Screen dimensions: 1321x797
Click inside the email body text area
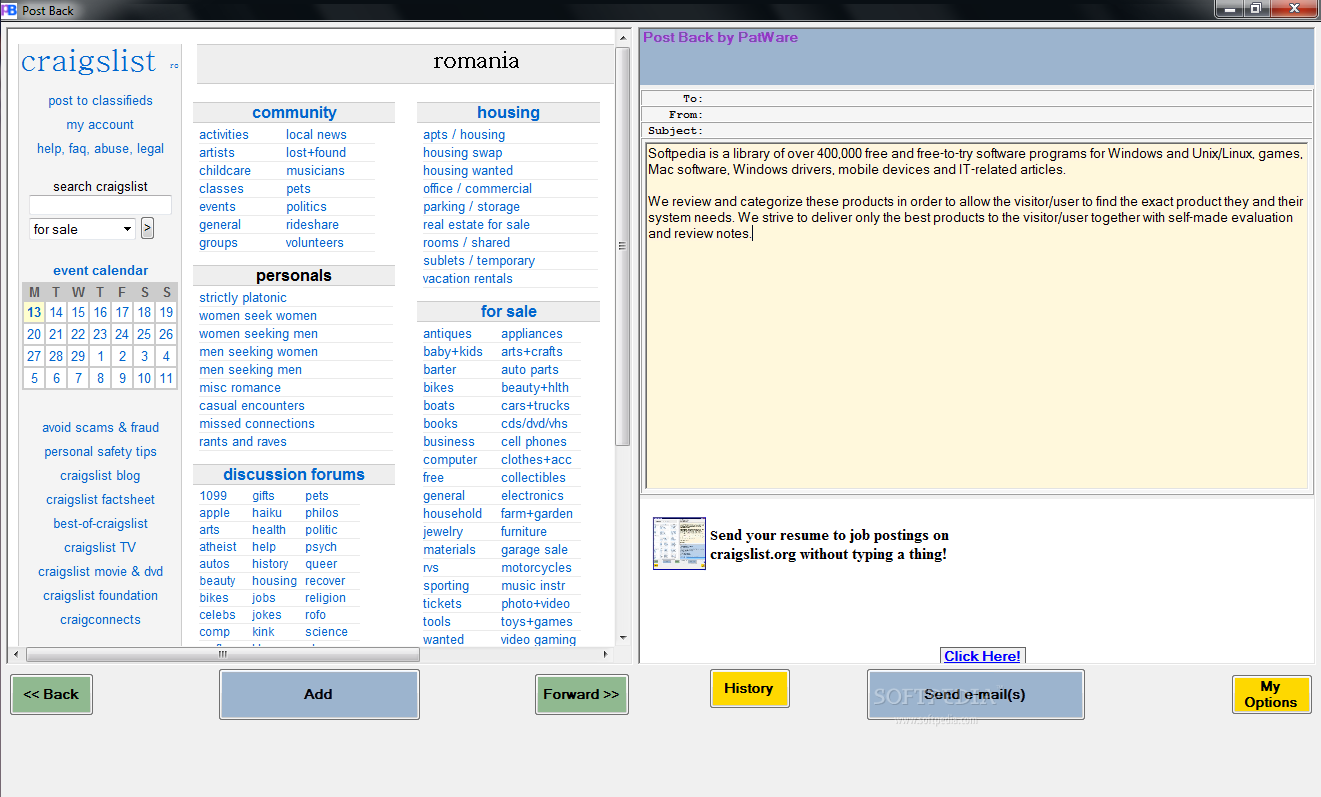pyautogui.click(x=976, y=315)
